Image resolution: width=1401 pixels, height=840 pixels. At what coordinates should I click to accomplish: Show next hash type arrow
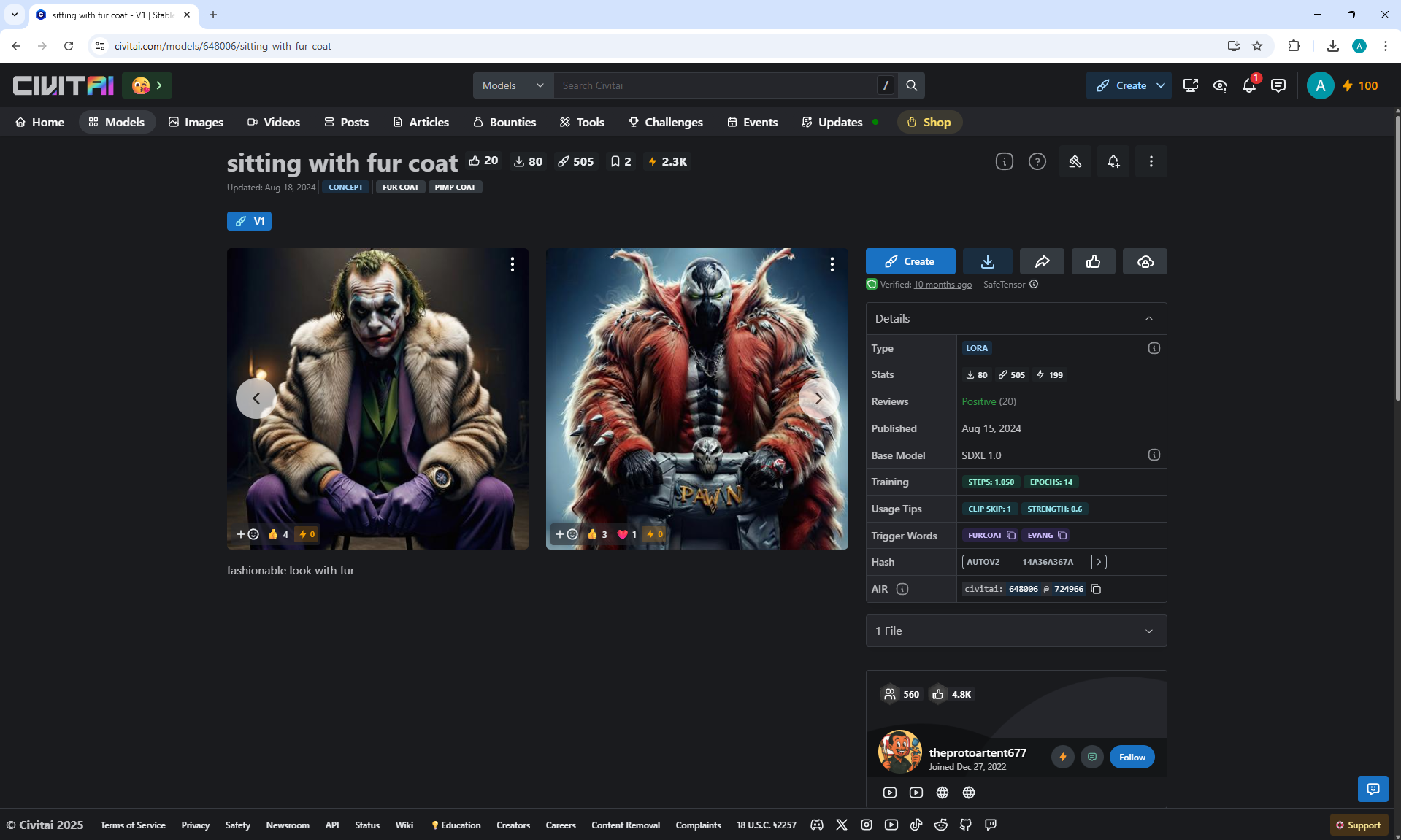1099,562
